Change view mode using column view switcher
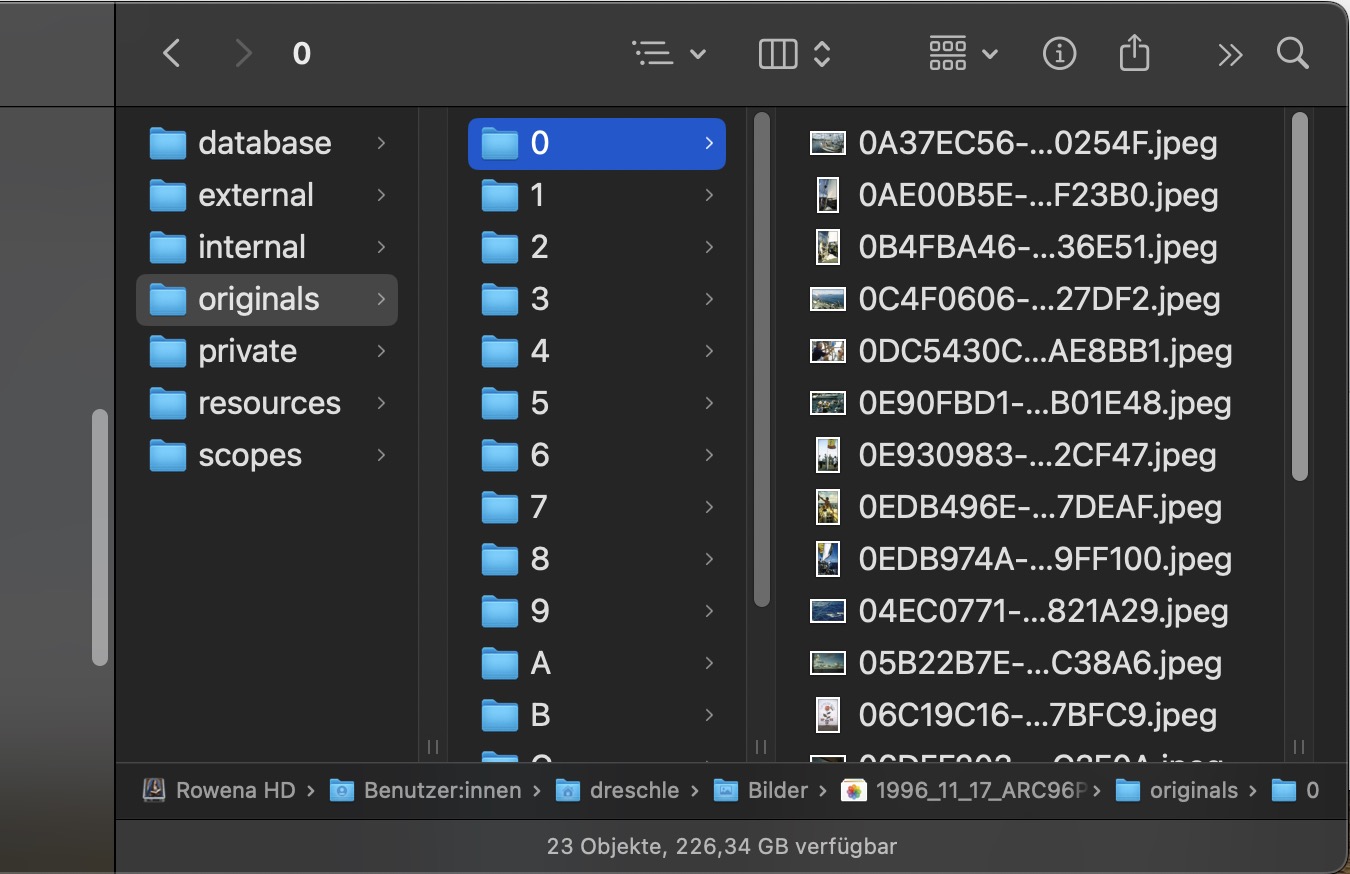The image size is (1350, 874). 795,53
